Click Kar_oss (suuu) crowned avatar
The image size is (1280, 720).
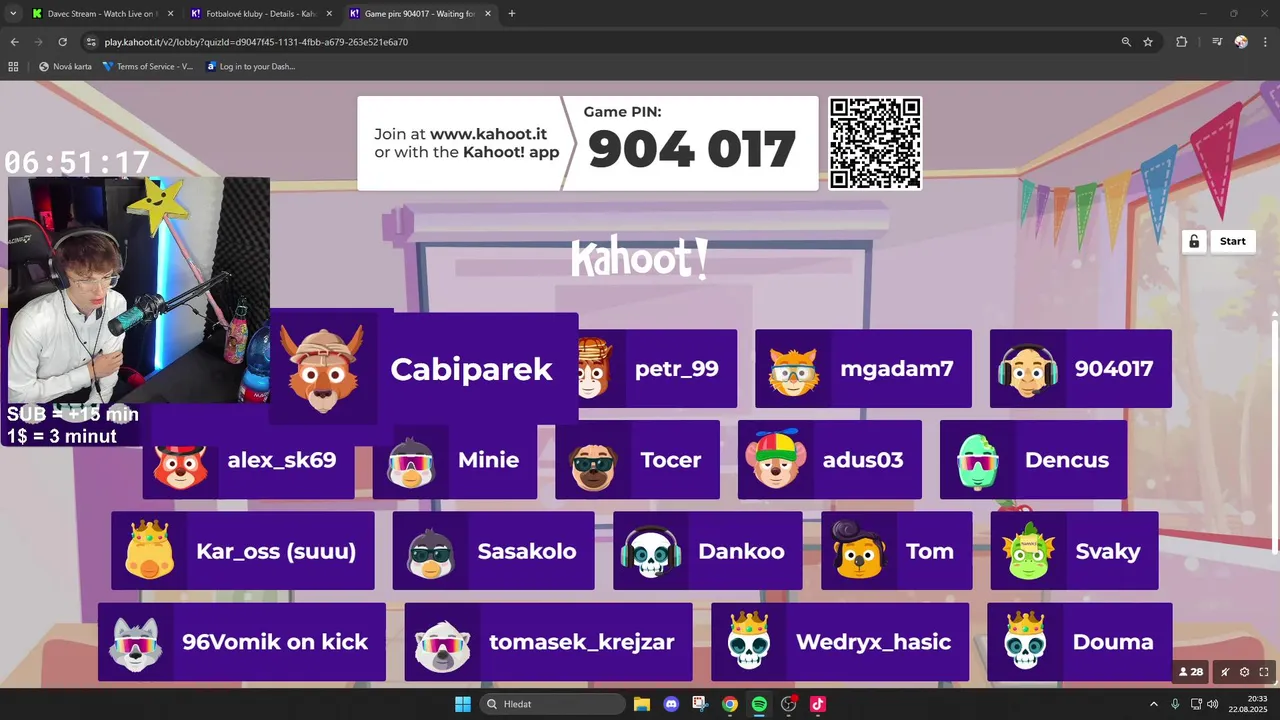150,551
